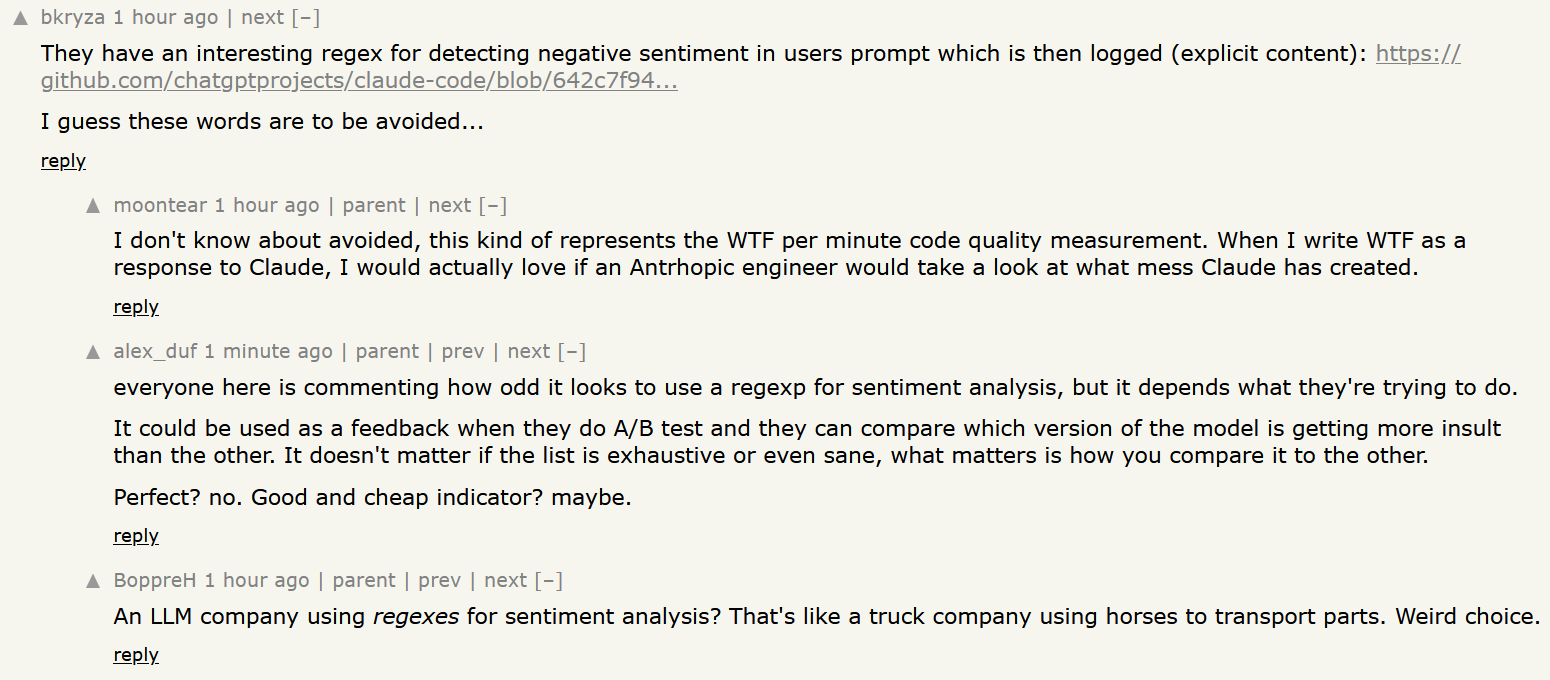Reply to moontear's comment

pos(135,307)
